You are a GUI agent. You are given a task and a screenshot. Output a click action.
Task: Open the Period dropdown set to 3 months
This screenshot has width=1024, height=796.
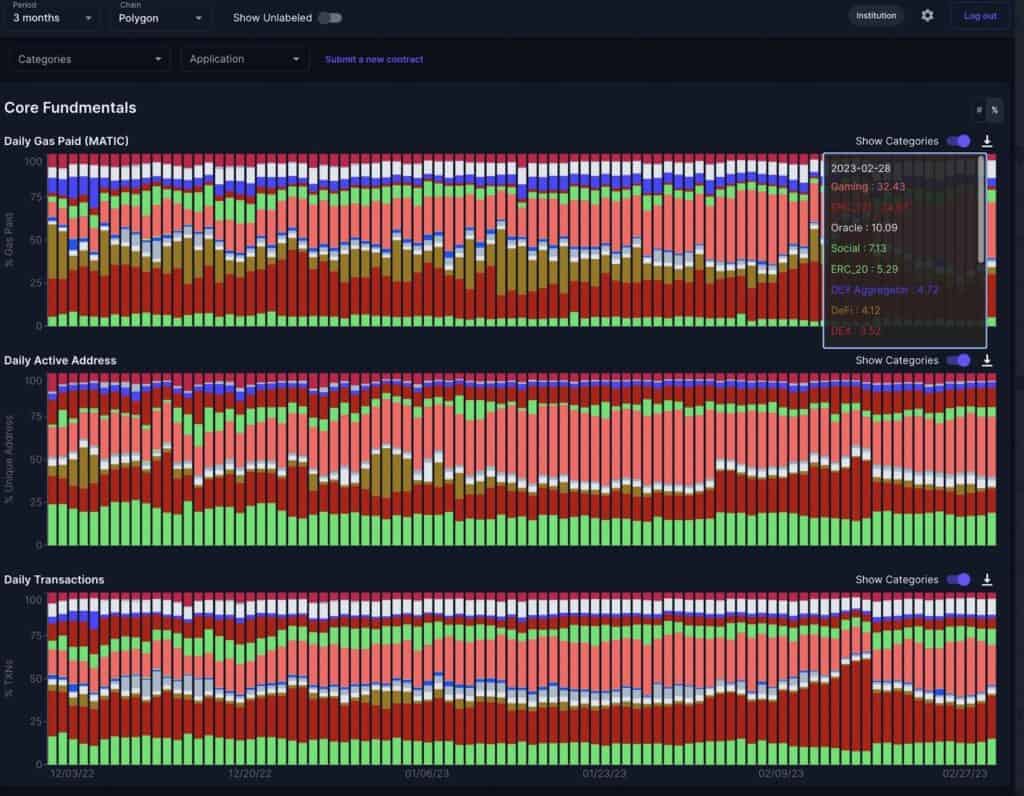coord(52,18)
